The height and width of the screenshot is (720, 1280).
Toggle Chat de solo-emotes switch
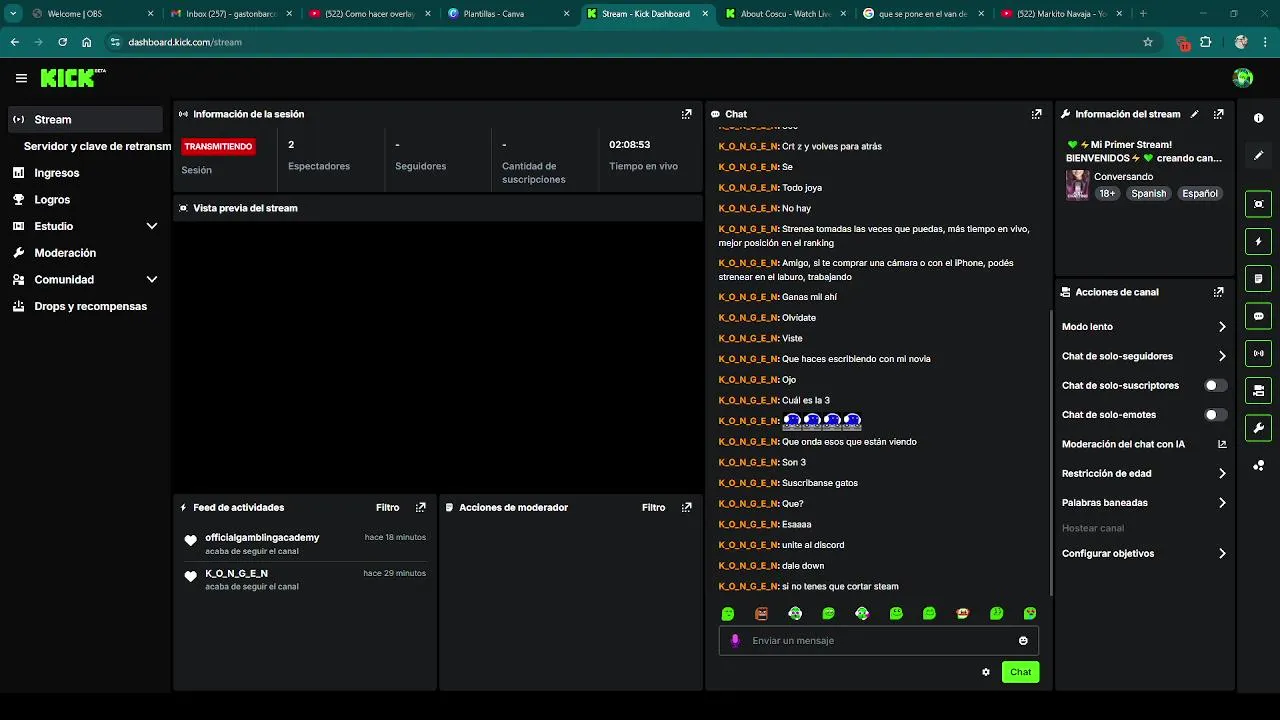tap(1215, 414)
